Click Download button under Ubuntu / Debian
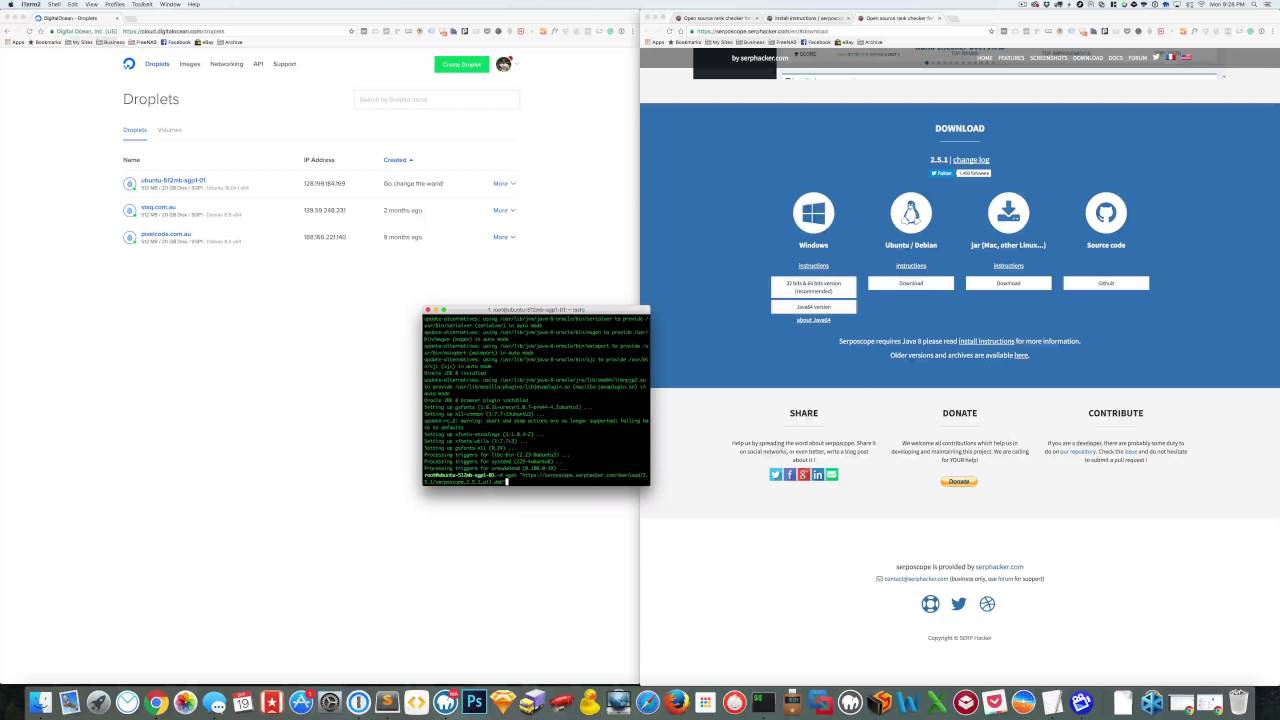 point(911,283)
